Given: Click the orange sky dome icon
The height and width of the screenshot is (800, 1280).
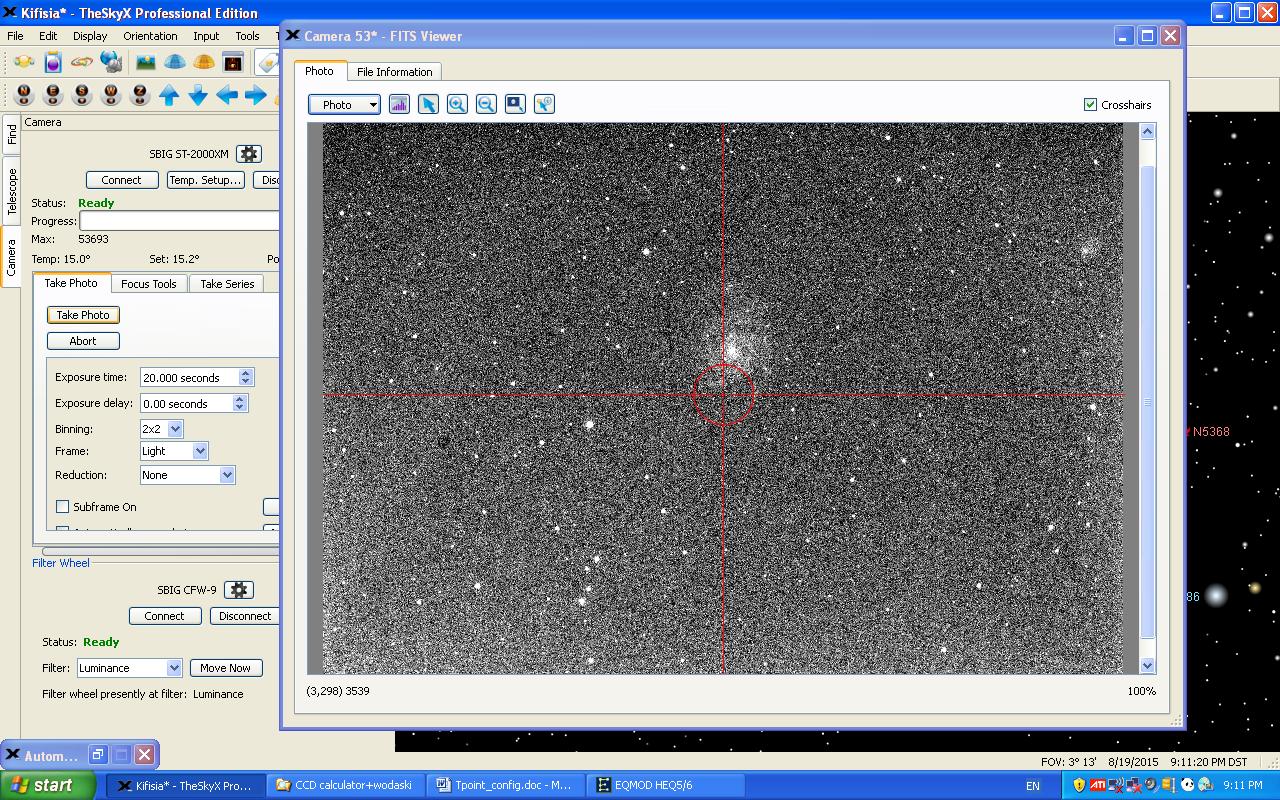Looking at the screenshot, I should [x=204, y=62].
